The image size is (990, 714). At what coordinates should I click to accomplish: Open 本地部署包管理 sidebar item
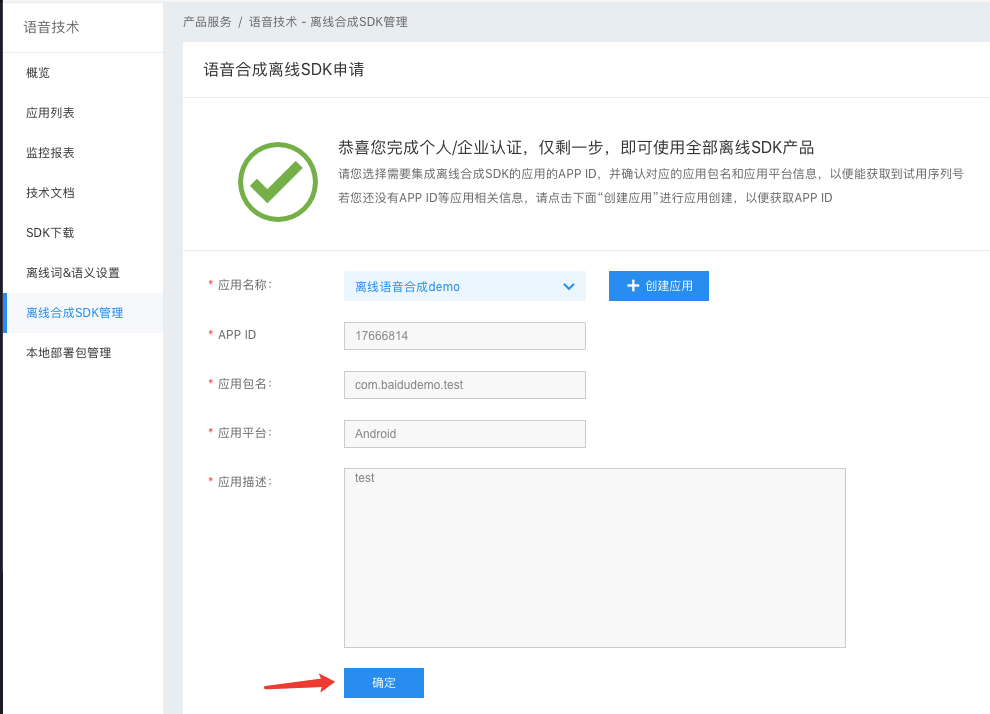[x=68, y=353]
